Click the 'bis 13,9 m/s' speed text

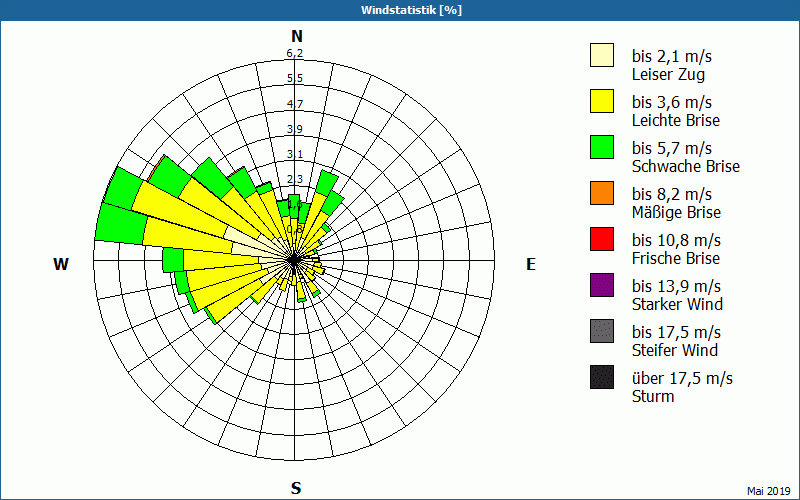676,286
